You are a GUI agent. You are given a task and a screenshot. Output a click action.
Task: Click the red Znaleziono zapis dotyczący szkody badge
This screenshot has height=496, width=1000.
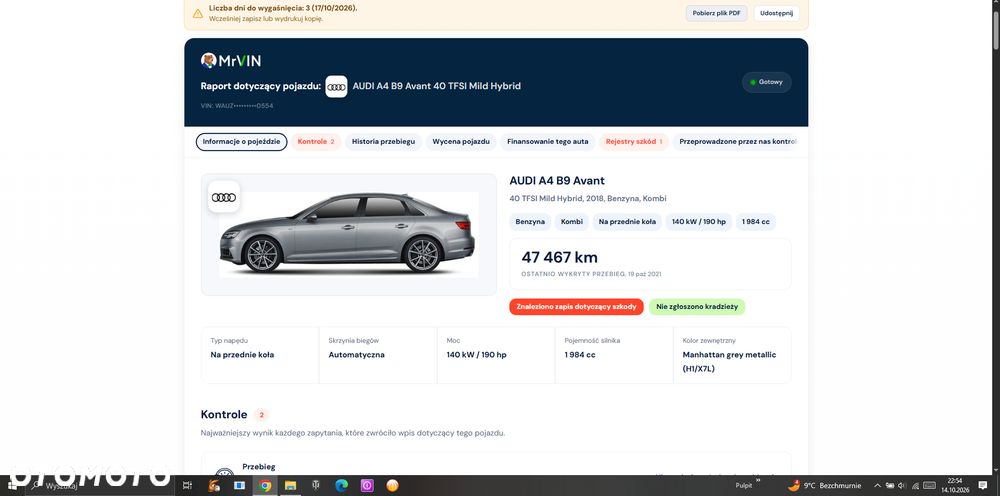pyautogui.click(x=577, y=307)
